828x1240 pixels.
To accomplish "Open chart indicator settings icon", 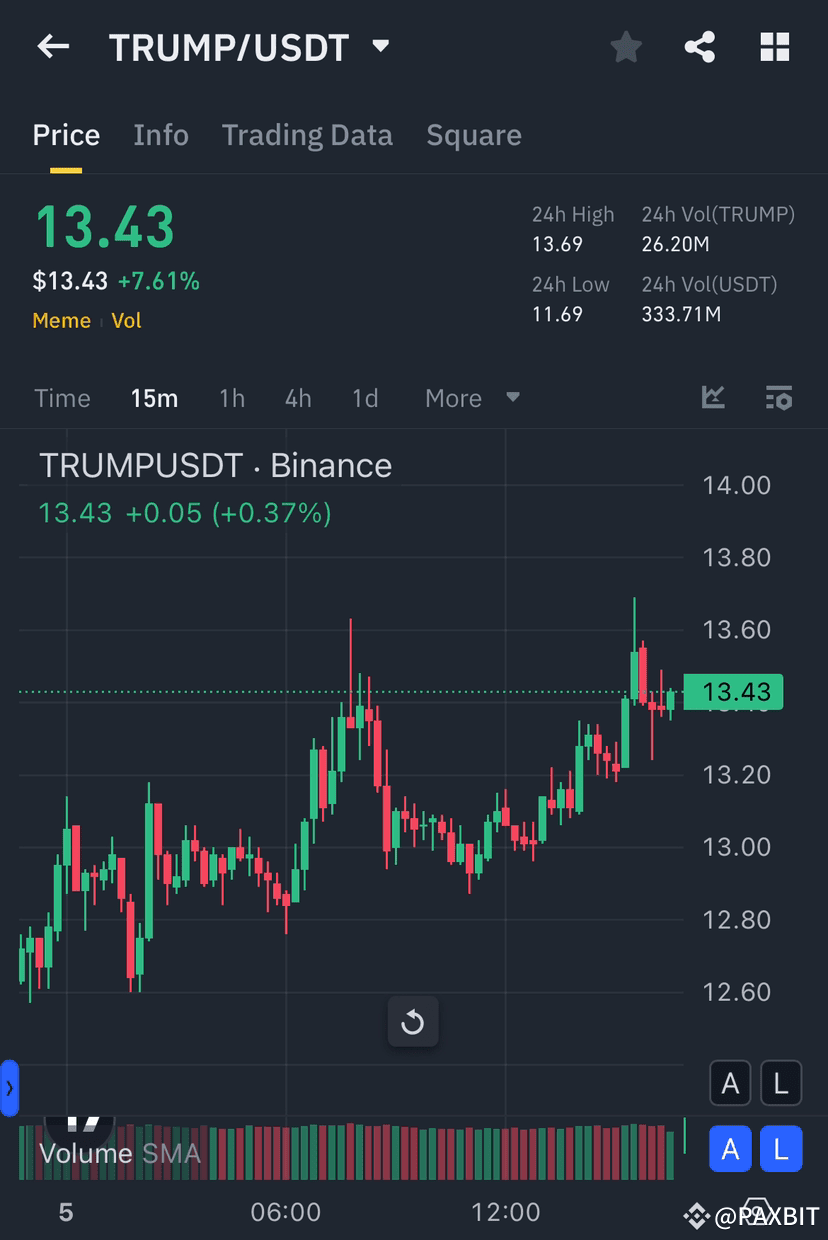I will coord(779,397).
